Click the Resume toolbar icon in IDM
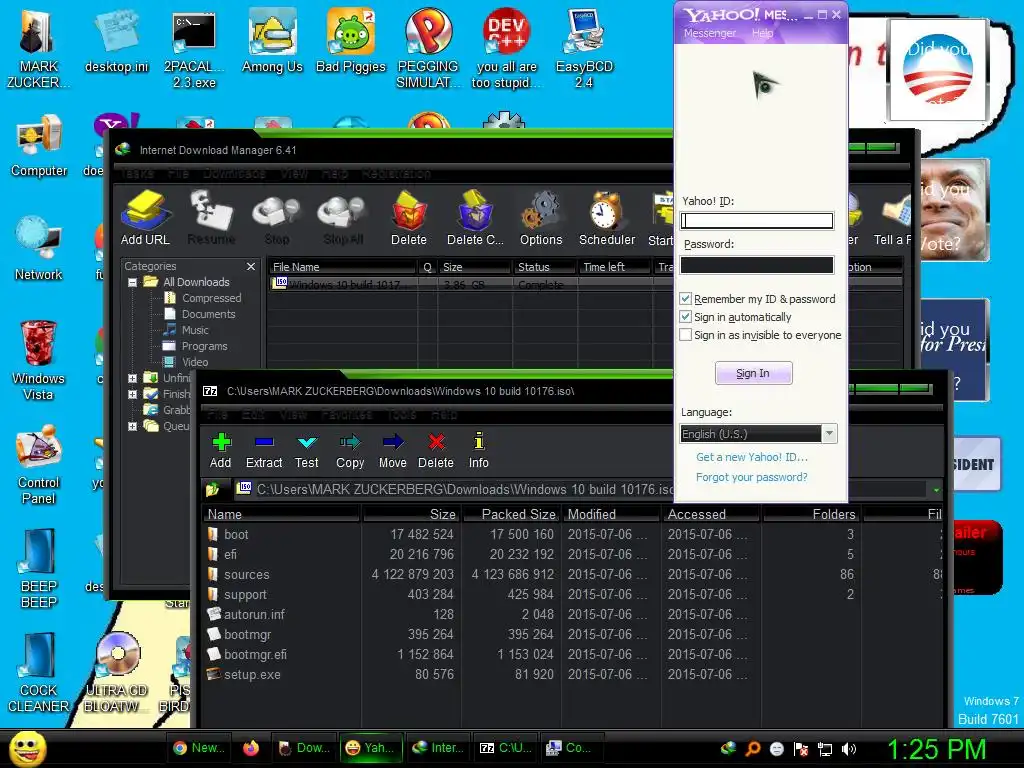Screen dimensions: 1024x768 tap(211, 210)
